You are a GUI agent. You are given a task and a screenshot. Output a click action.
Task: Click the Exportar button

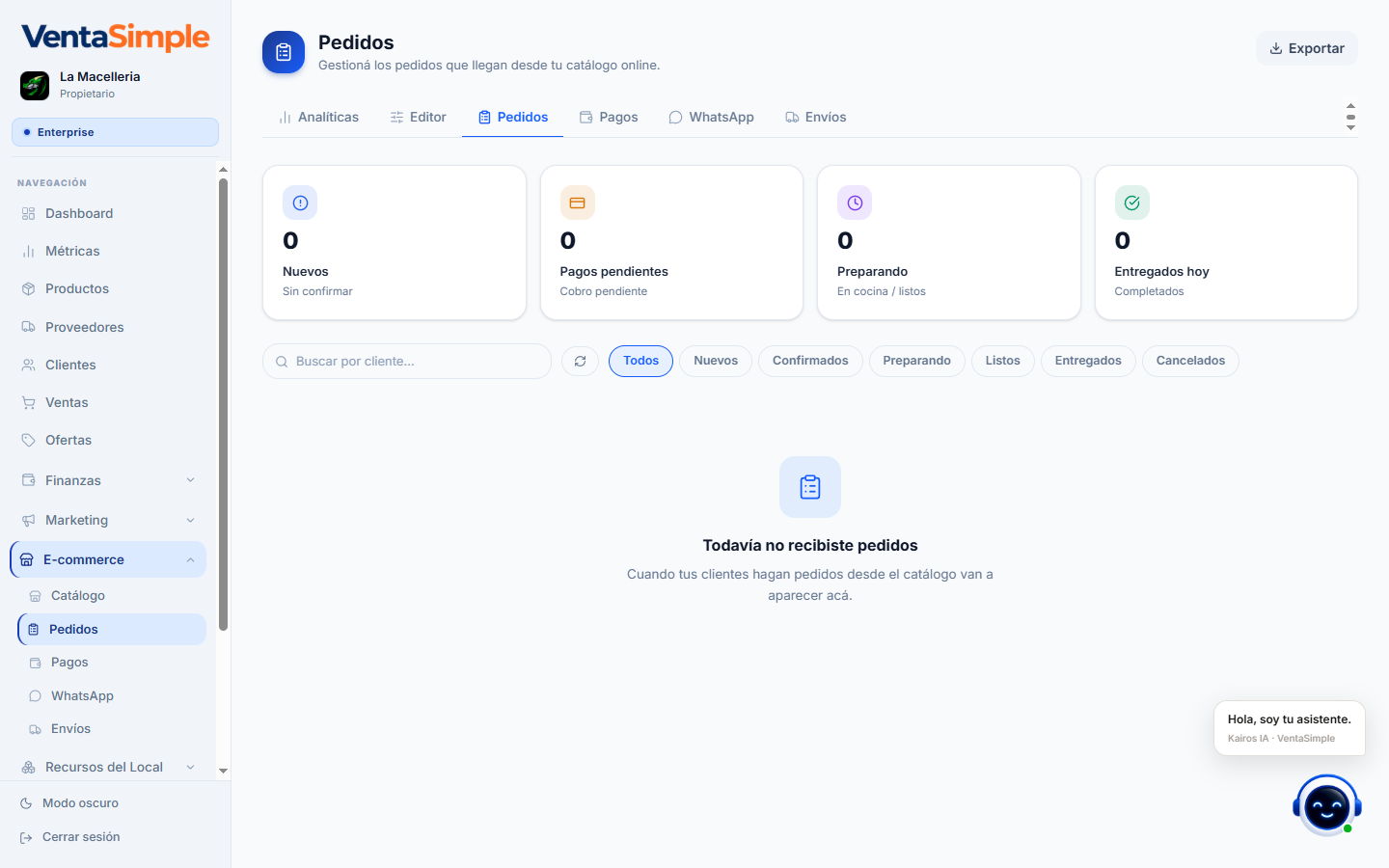point(1307,48)
